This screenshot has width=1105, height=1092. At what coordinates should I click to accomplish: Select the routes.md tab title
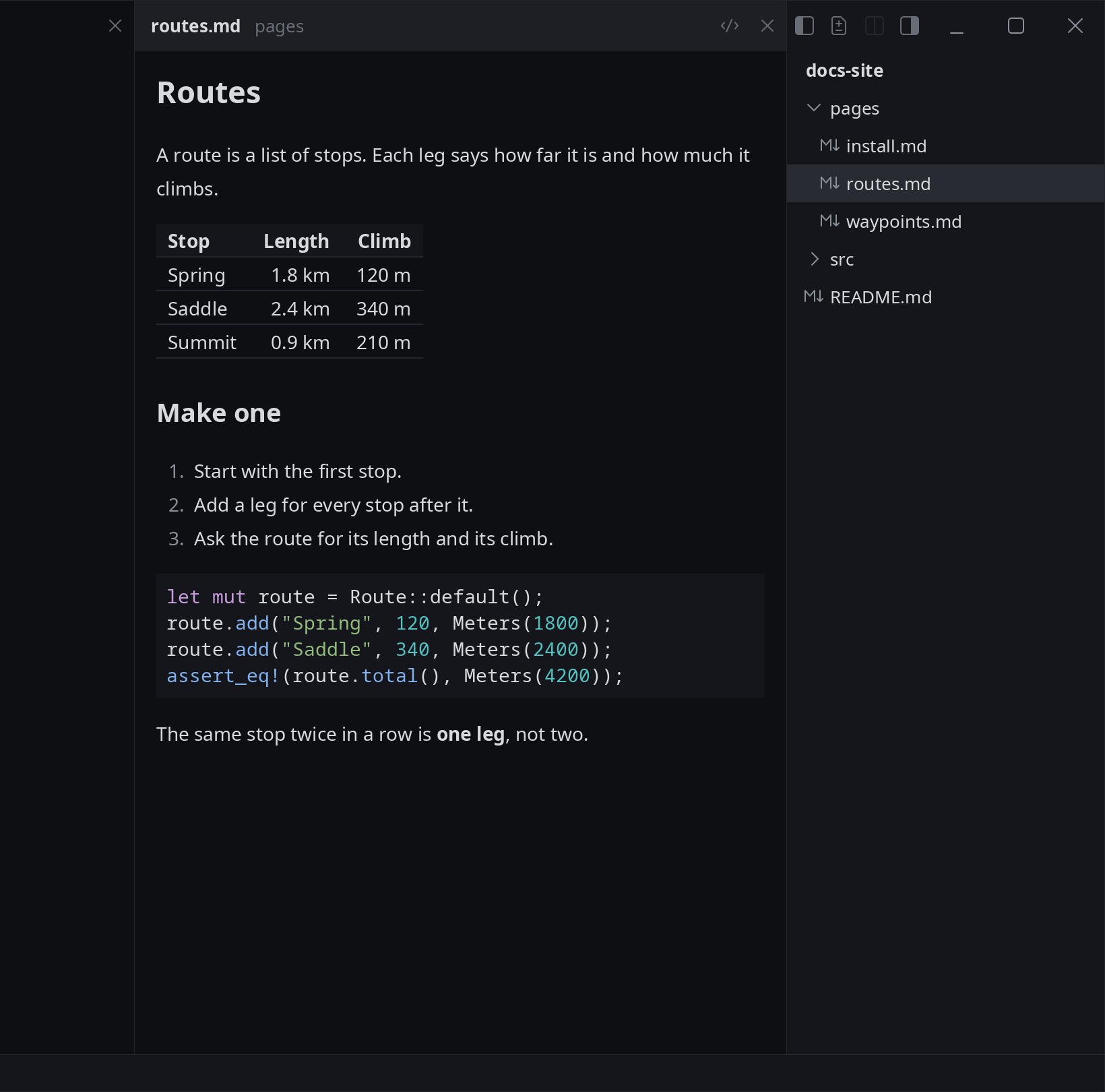click(195, 26)
